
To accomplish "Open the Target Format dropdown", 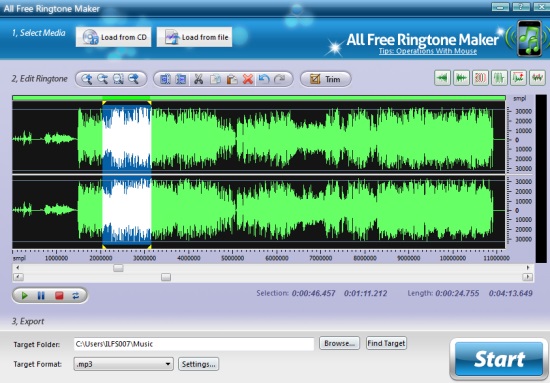I will click(x=123, y=364).
